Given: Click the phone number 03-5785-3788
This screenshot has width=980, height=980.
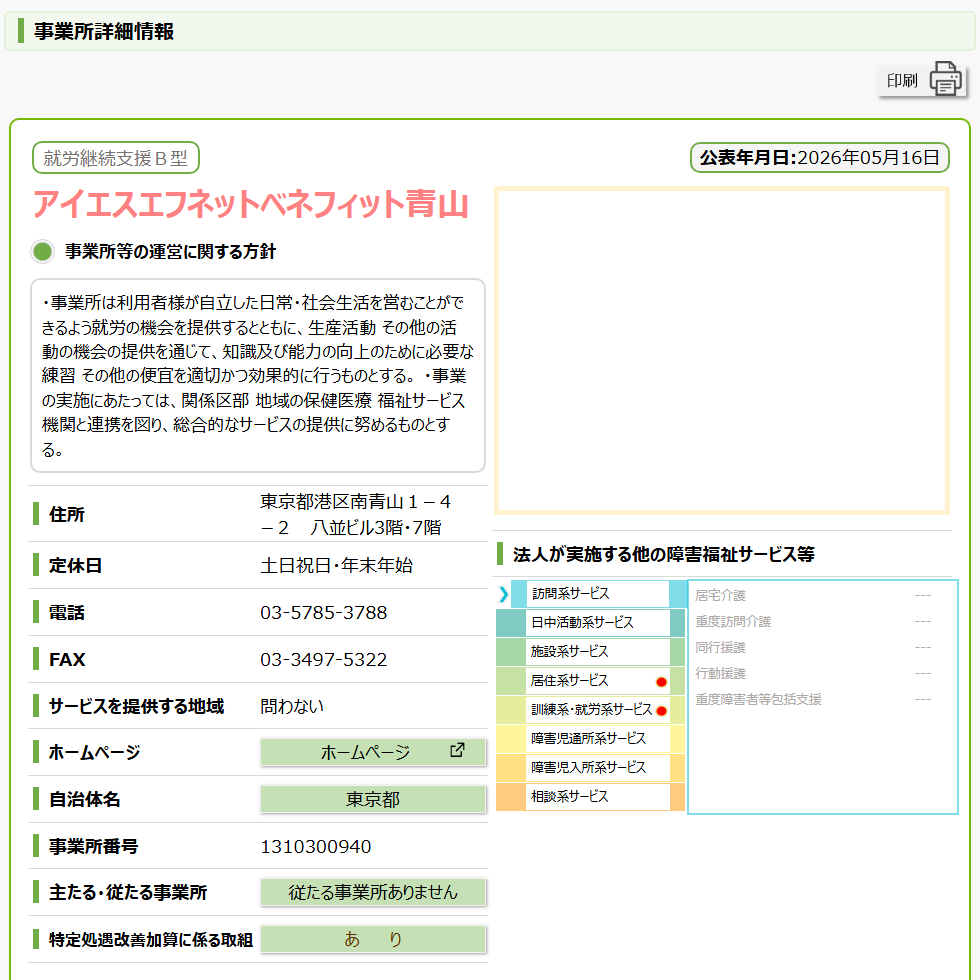Looking at the screenshot, I should click(324, 612).
